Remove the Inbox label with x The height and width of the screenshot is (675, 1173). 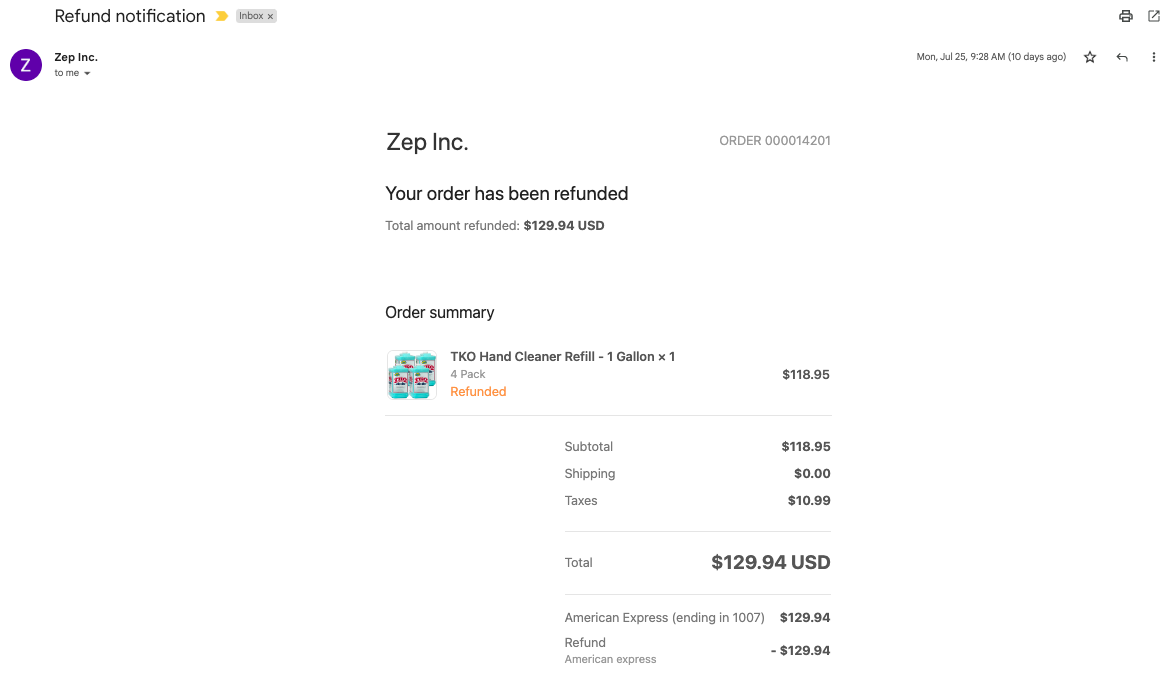[x=271, y=16]
